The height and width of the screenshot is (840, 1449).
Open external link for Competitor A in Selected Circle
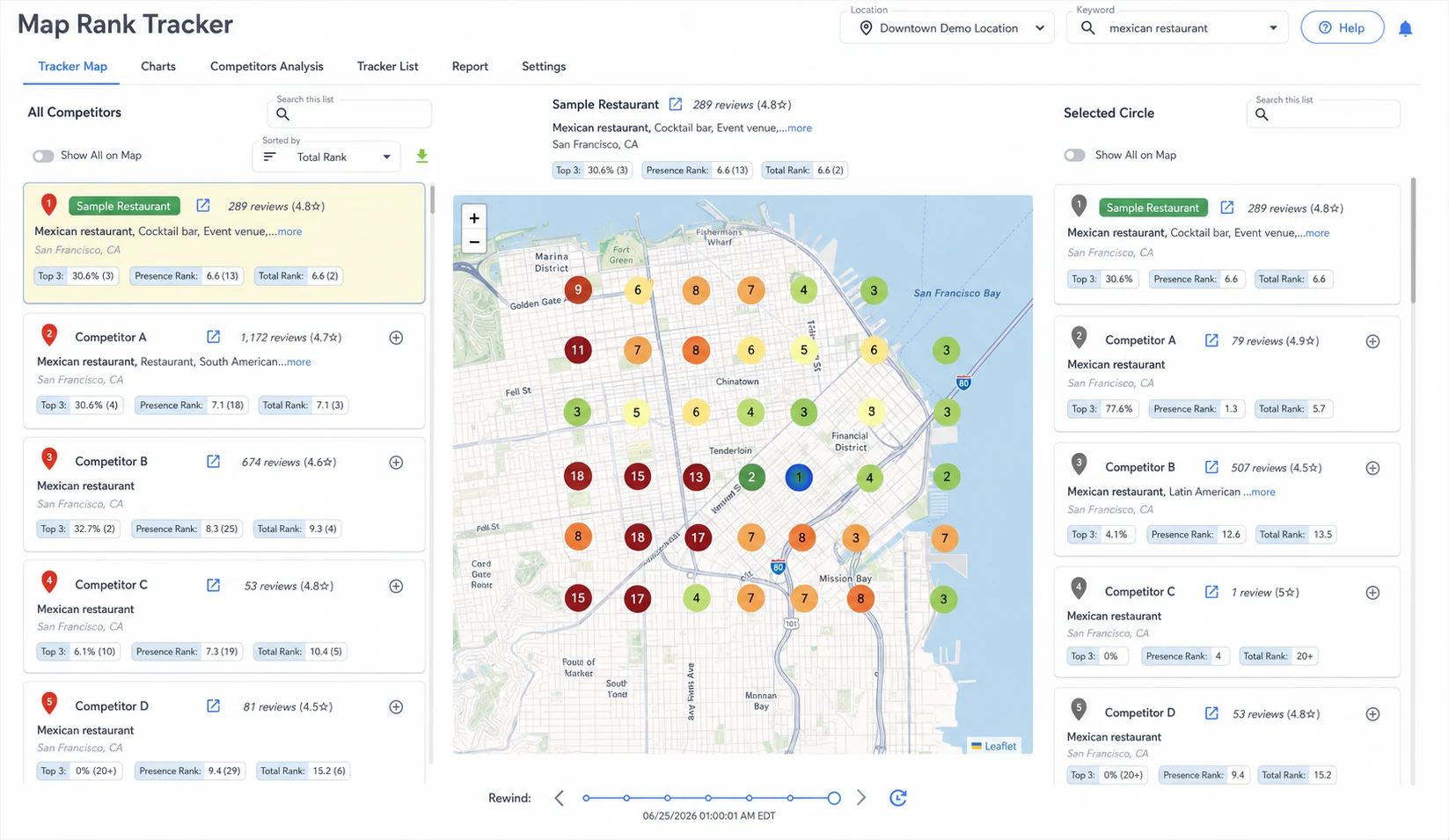(x=1211, y=340)
